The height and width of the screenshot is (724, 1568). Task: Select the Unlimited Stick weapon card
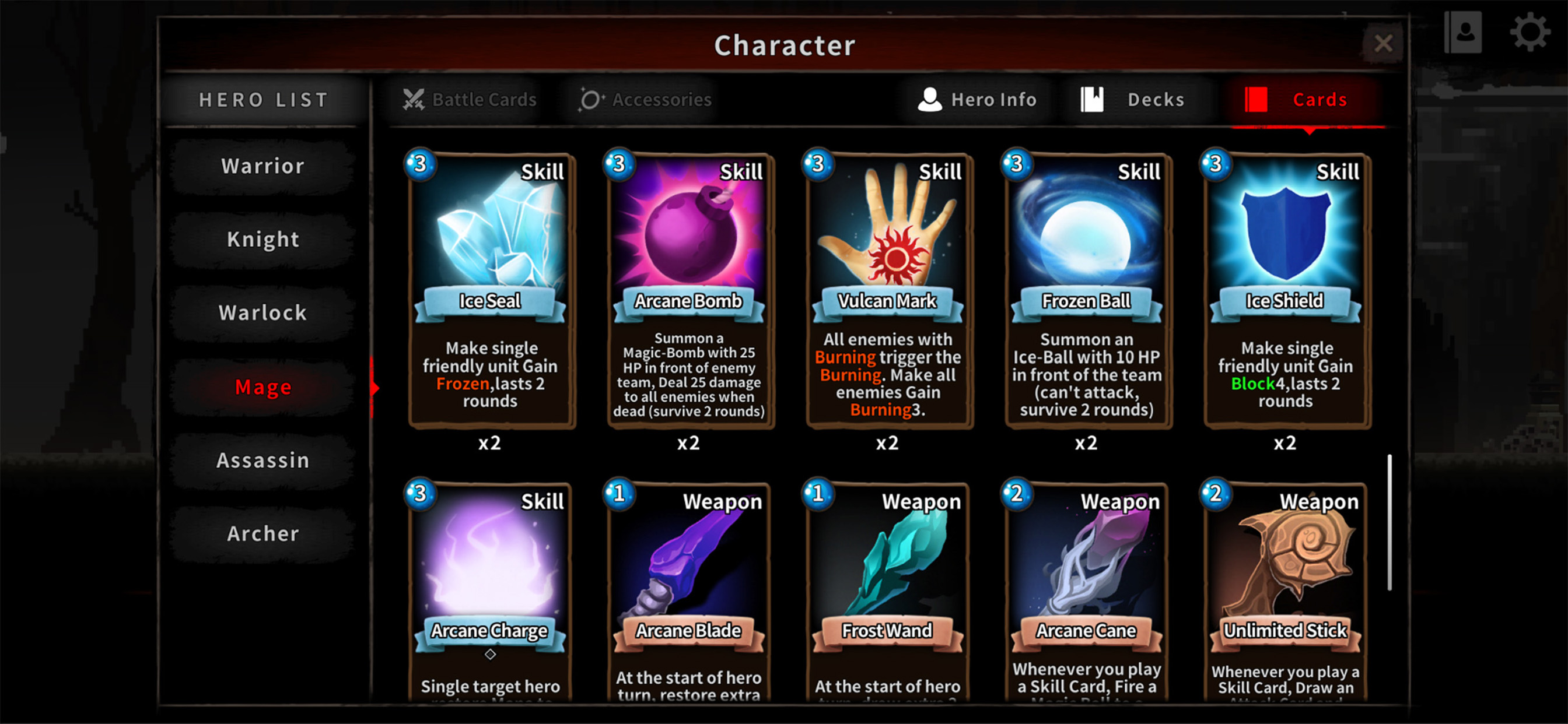click(1286, 591)
